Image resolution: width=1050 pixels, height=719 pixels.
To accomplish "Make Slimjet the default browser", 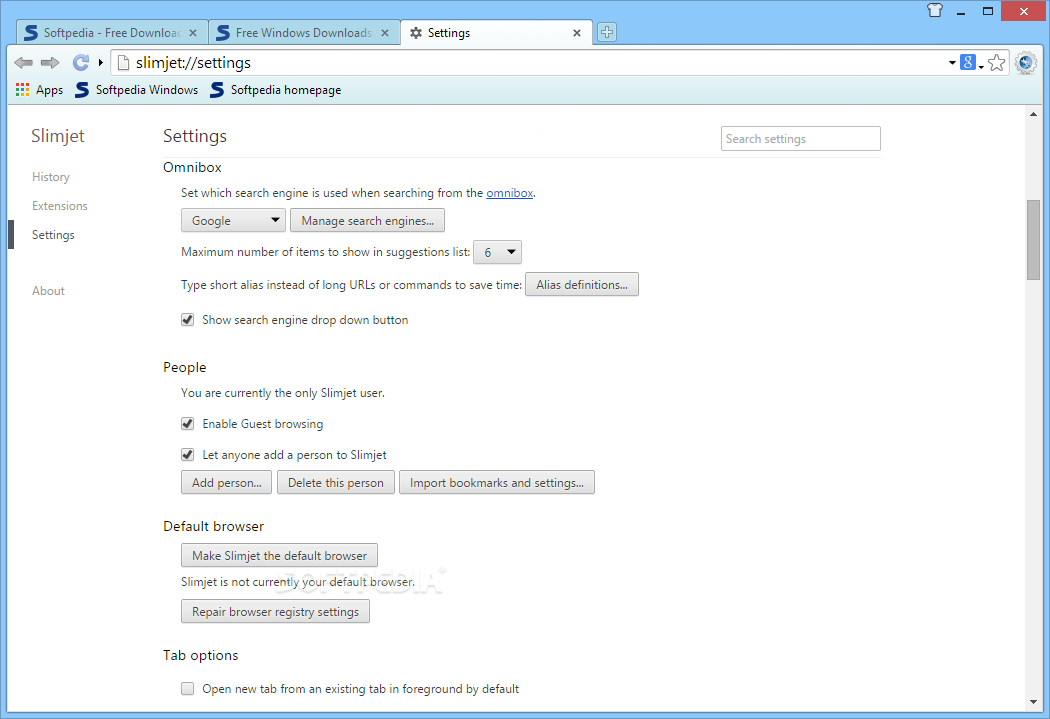I will 279,556.
